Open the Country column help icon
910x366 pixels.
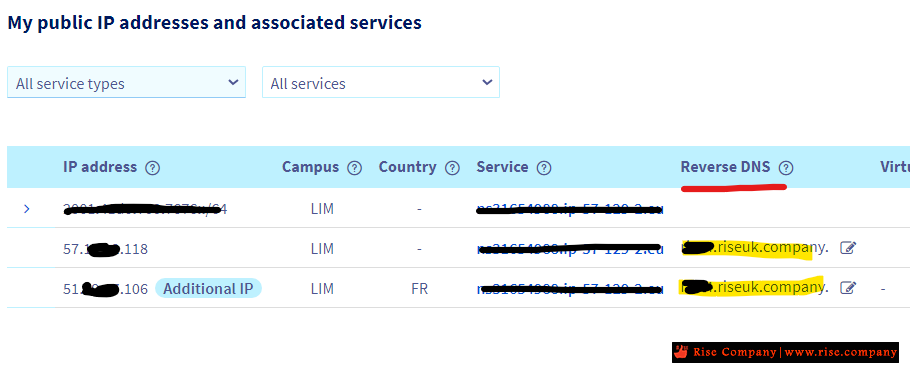452,168
